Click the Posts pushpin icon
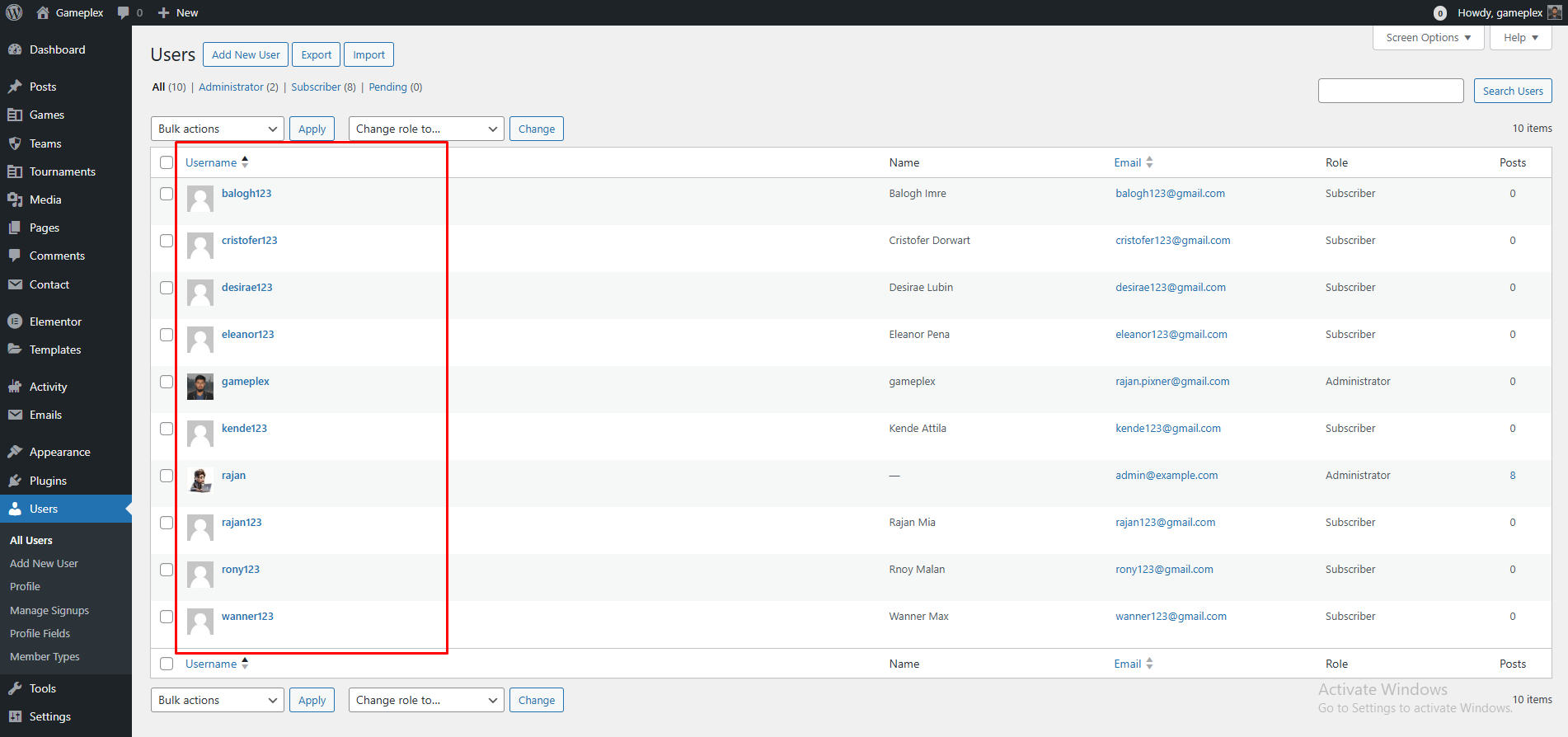1568x737 pixels. [15, 87]
